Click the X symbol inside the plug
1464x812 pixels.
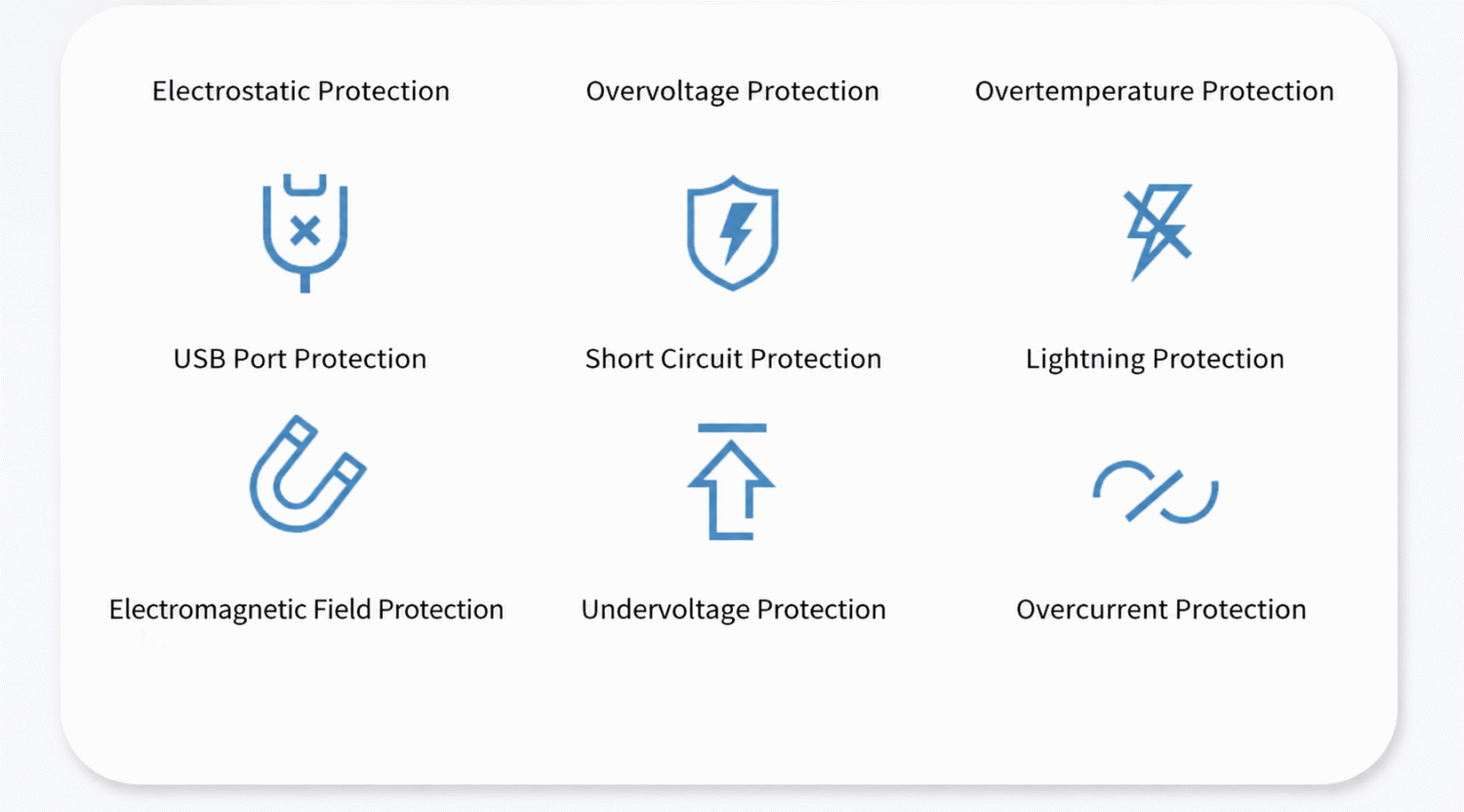tap(305, 231)
